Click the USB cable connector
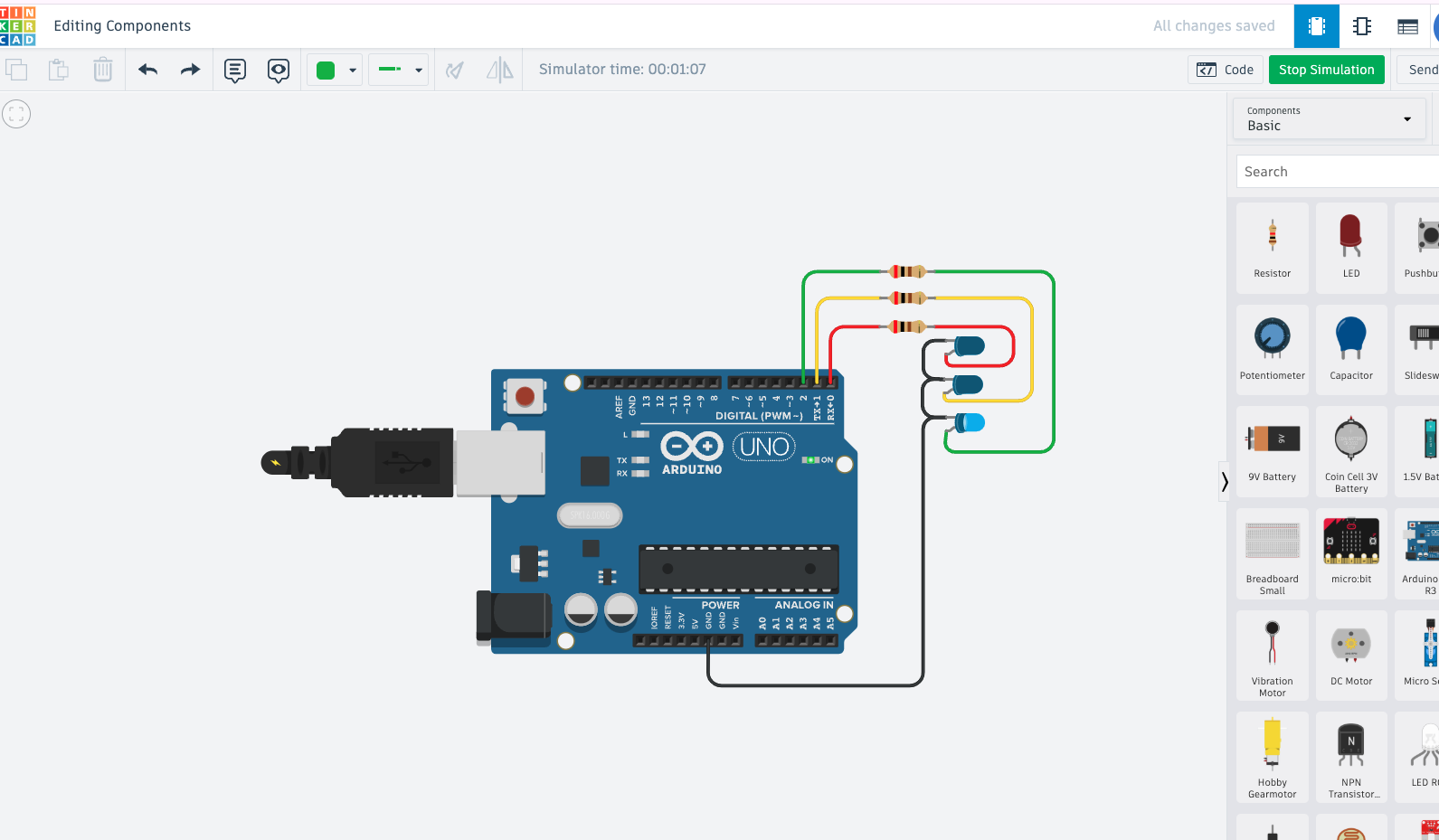This screenshot has height=840, width=1439. click(x=403, y=463)
